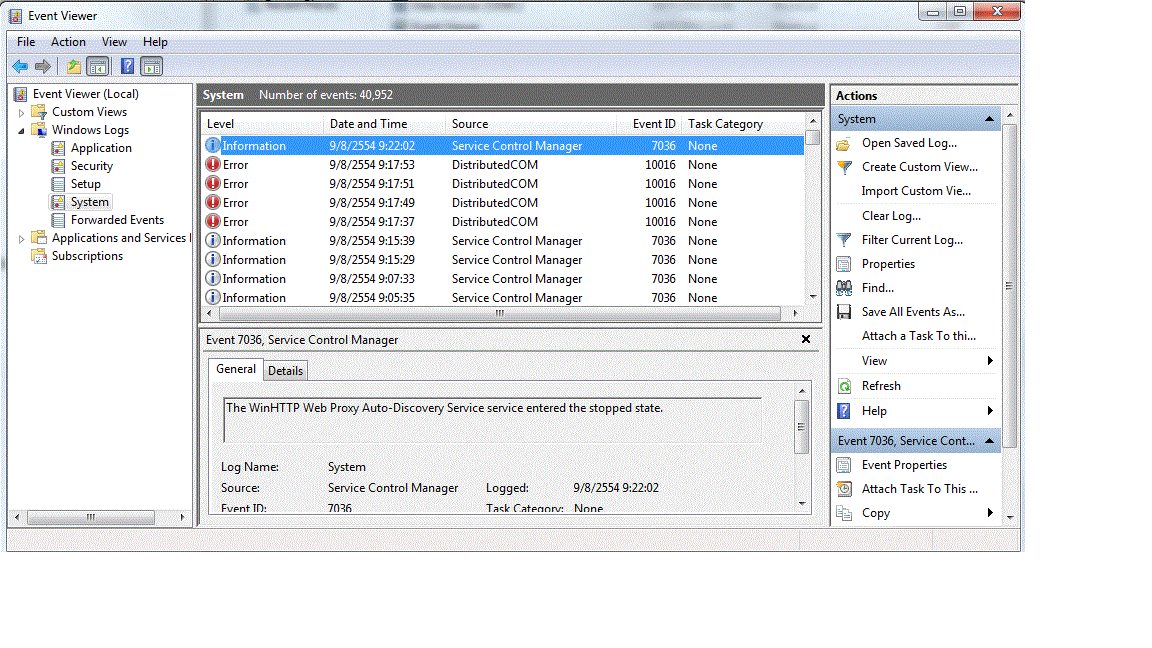1152x648 pixels.
Task: Collapse Event 7036 actions section header
Action: tap(990, 441)
